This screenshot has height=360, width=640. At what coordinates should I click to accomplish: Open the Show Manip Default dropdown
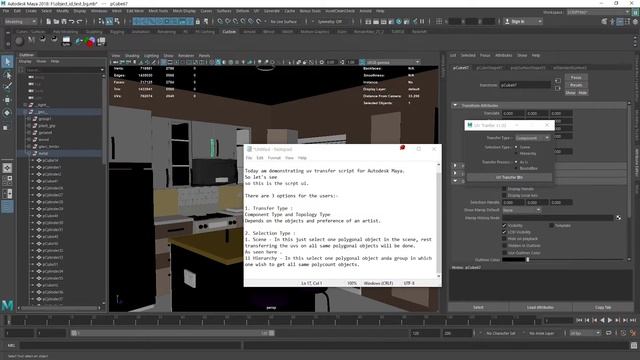[x=521, y=210]
